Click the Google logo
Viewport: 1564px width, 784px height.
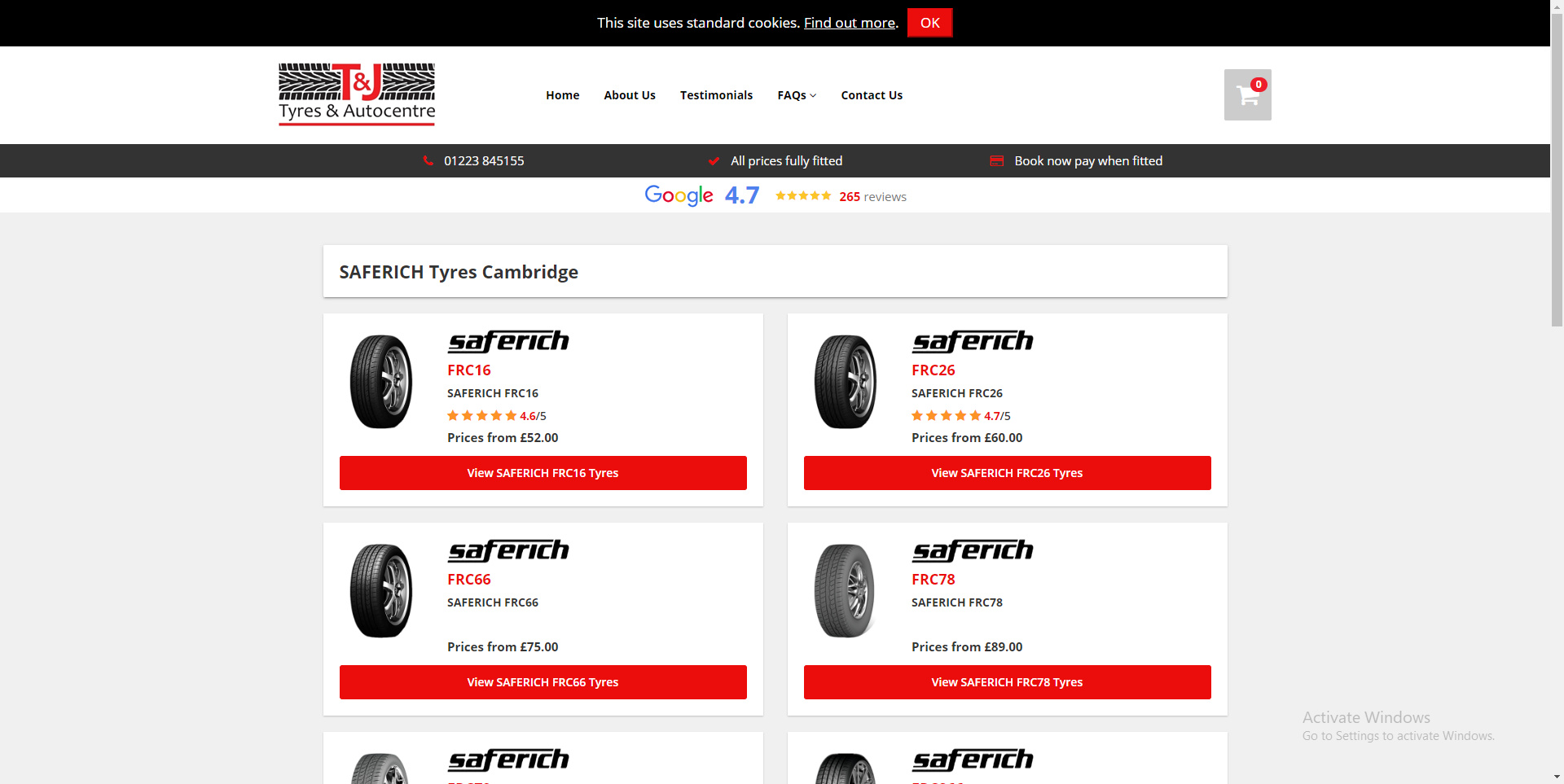pyautogui.click(x=679, y=195)
